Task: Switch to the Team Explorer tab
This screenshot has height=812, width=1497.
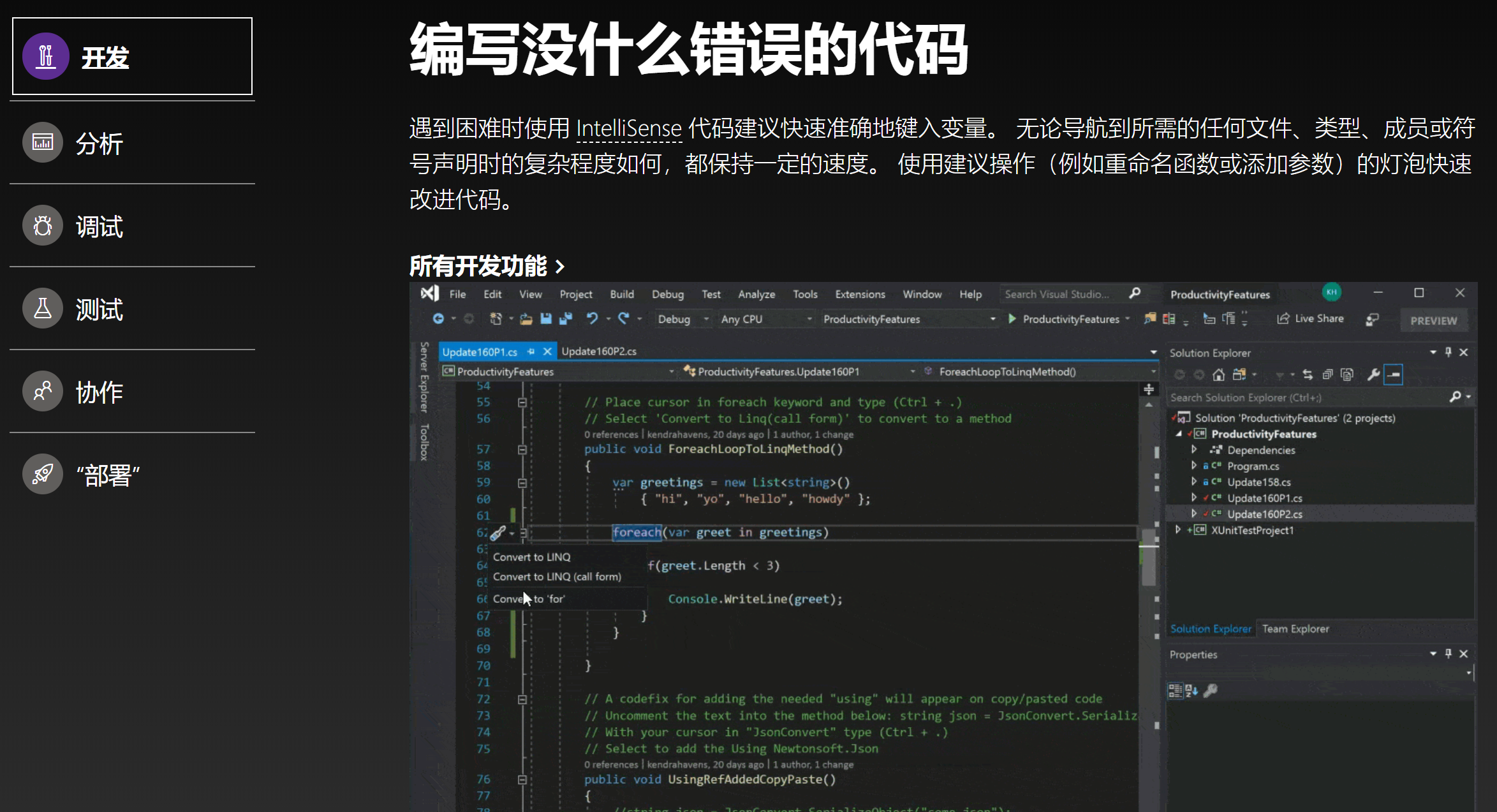Action: coord(1295,629)
